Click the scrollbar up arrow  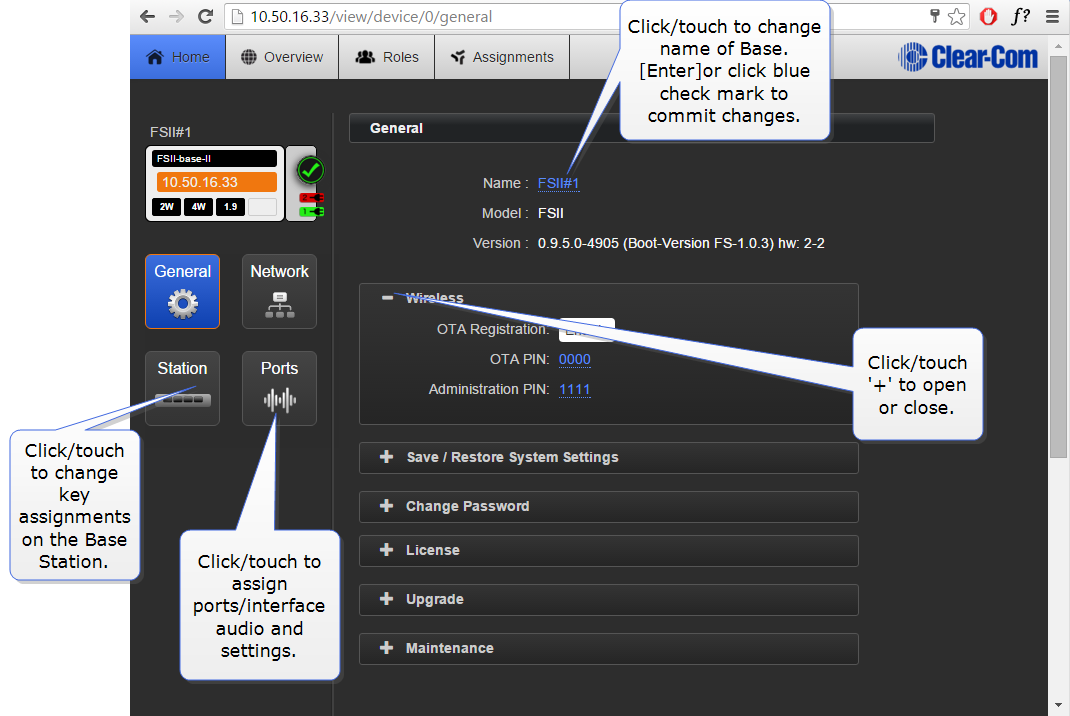click(x=1058, y=46)
